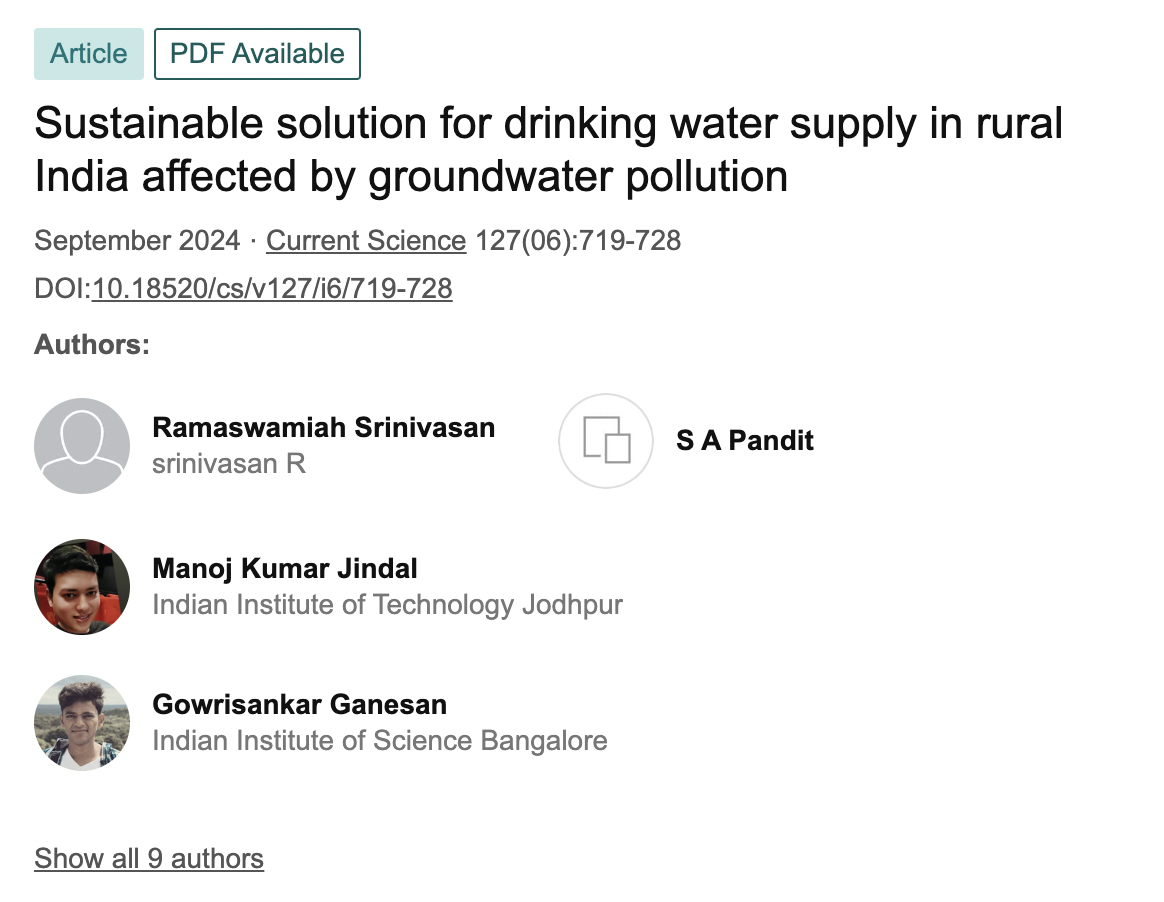Click the Article type badge
The width and height of the screenshot is (1164, 902).
[x=88, y=54]
